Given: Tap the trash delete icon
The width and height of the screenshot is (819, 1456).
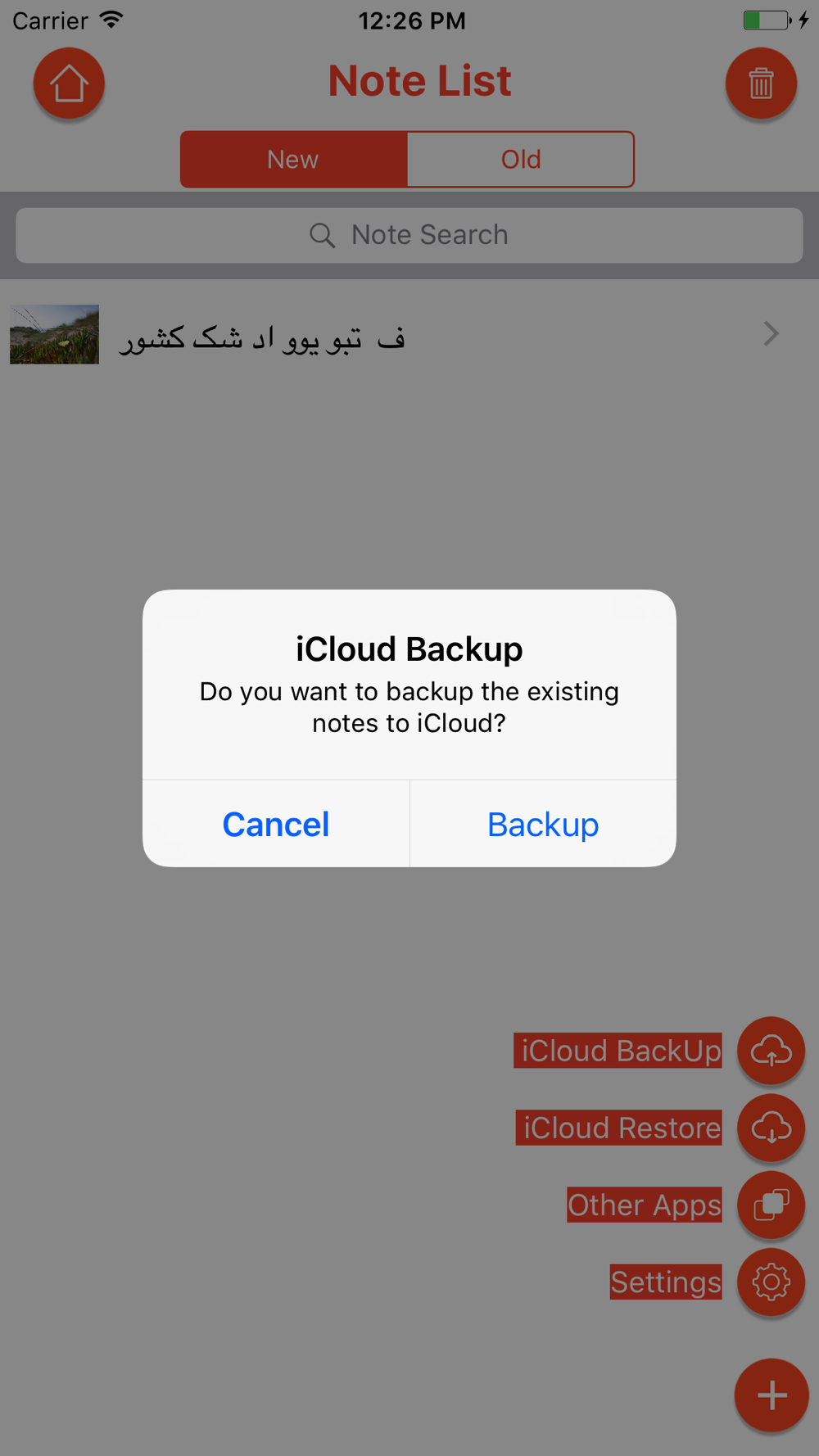Looking at the screenshot, I should (x=761, y=84).
